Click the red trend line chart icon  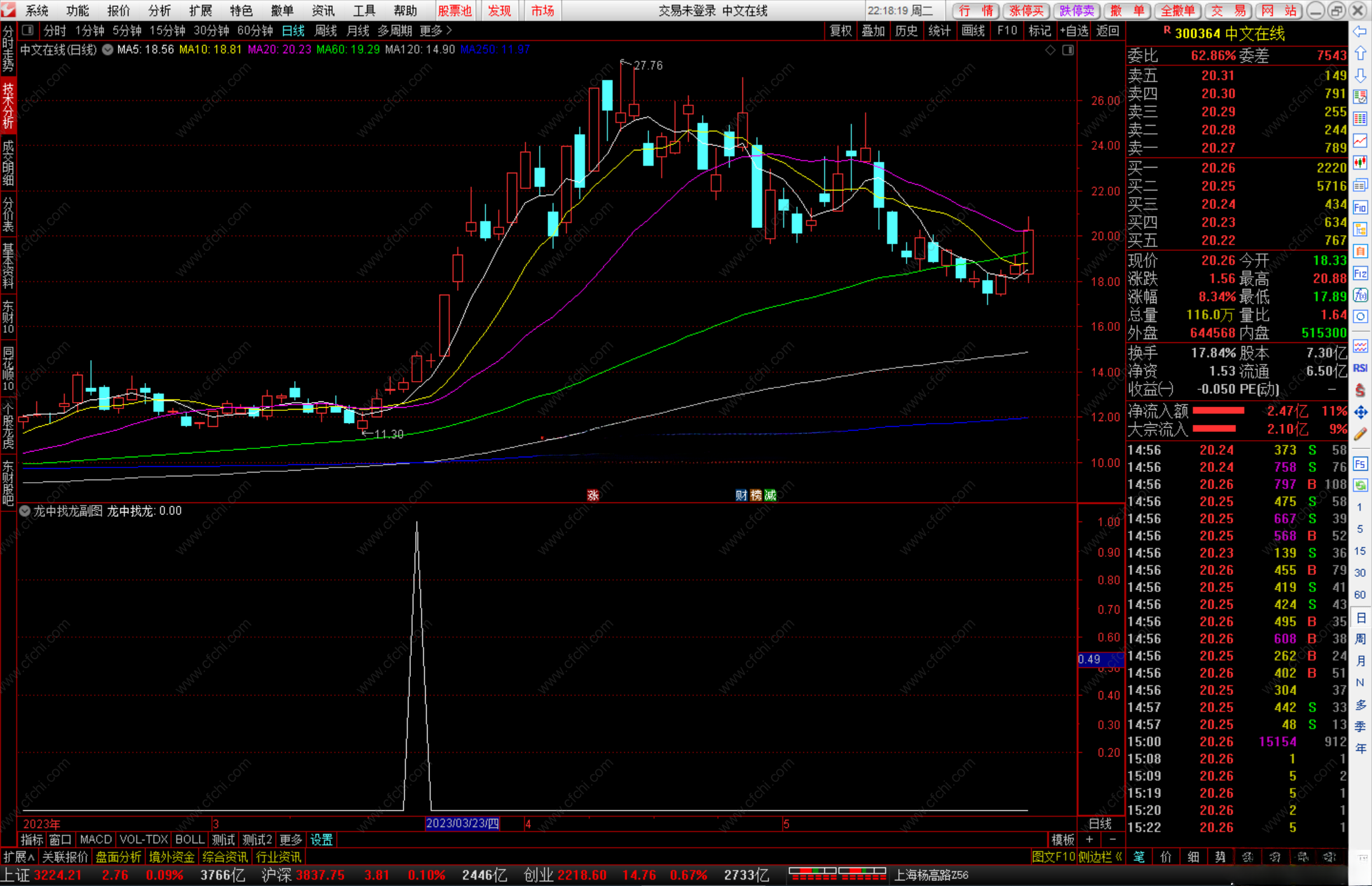tap(1360, 141)
